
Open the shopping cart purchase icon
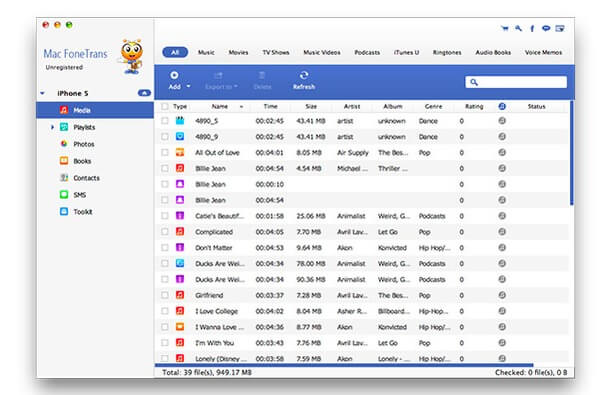click(x=505, y=28)
